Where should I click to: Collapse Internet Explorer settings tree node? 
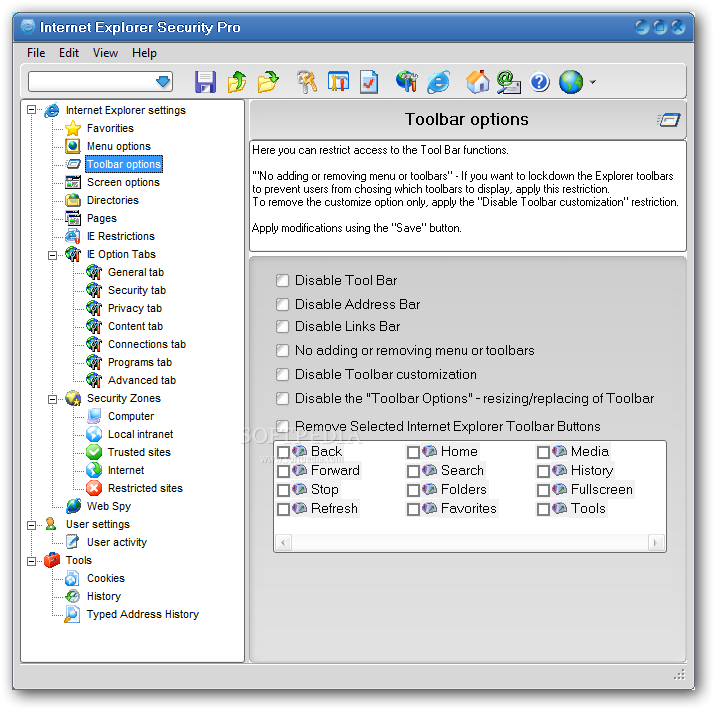coord(31,110)
